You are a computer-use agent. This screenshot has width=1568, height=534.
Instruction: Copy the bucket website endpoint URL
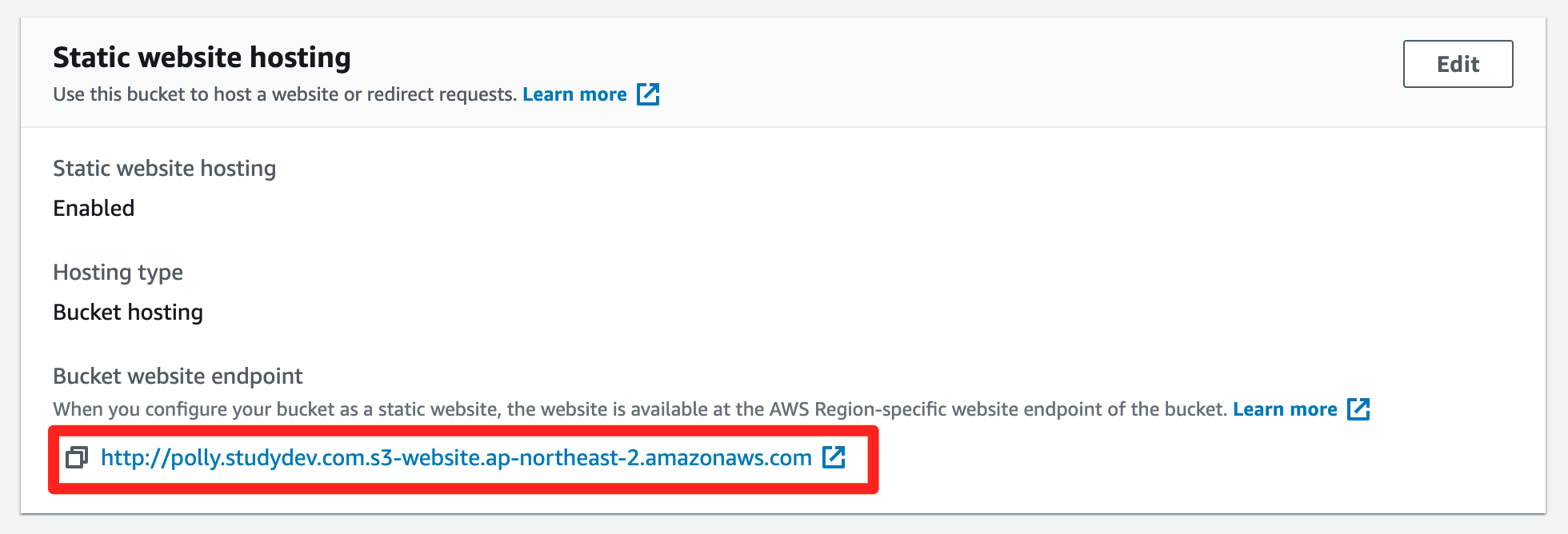point(77,457)
